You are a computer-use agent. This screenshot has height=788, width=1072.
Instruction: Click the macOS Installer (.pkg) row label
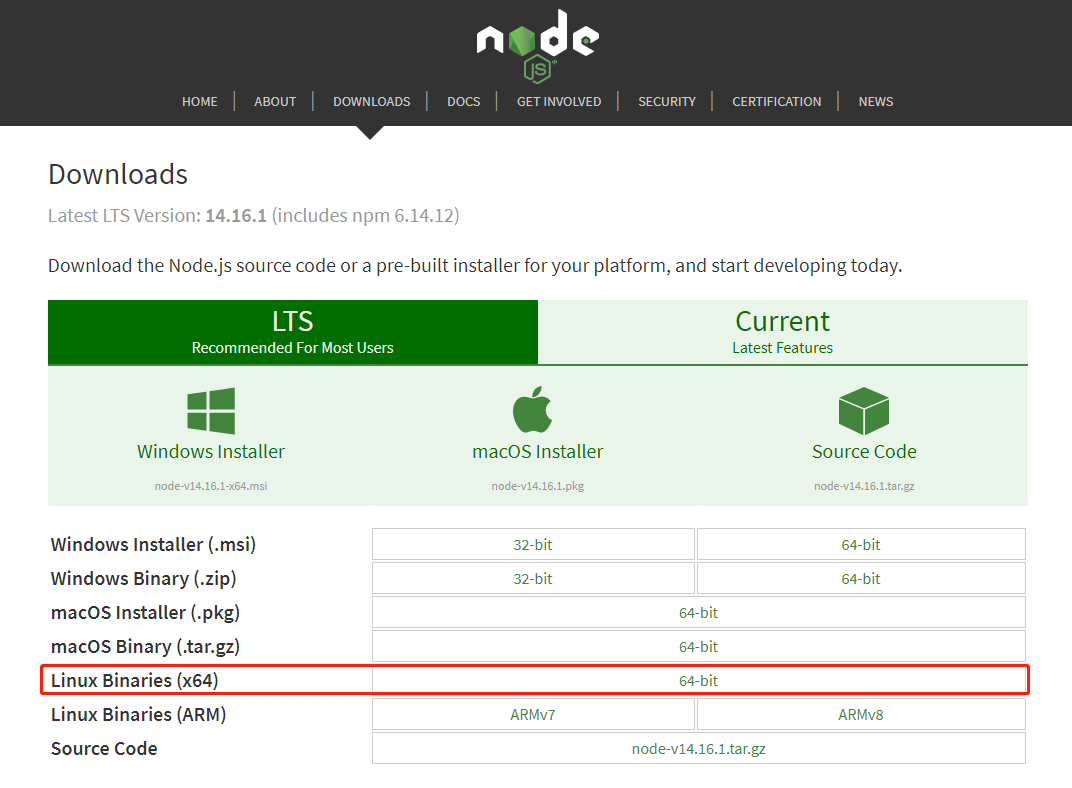[146, 613]
